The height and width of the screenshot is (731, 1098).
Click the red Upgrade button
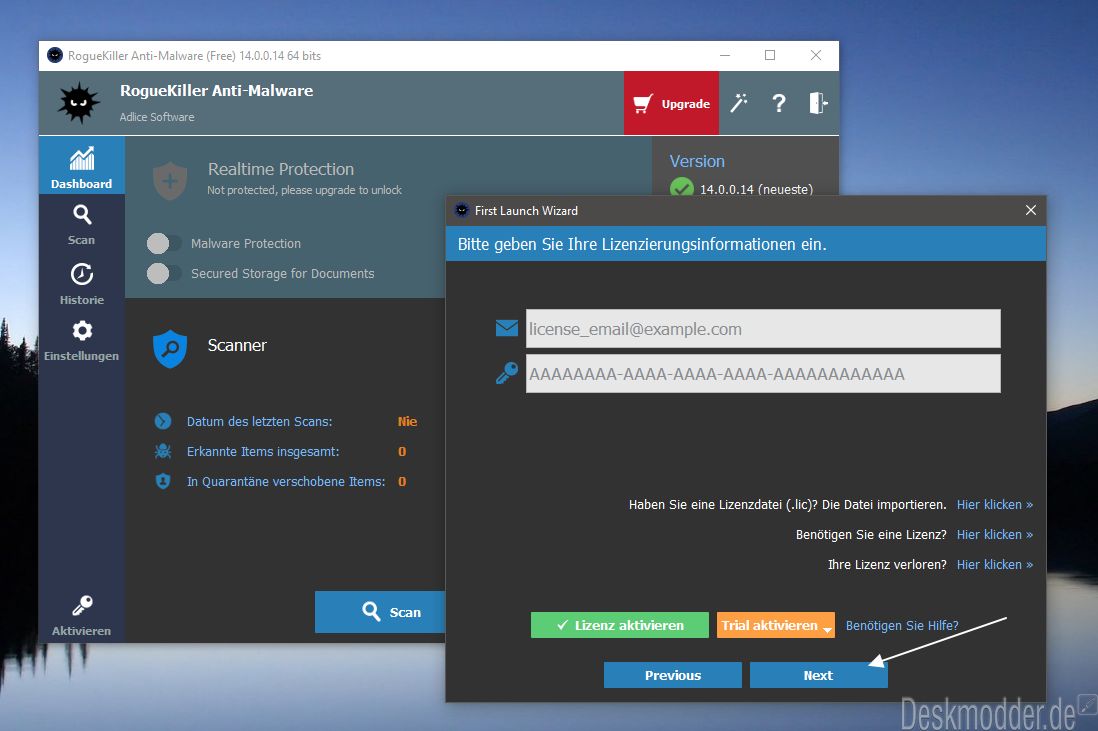click(671, 103)
